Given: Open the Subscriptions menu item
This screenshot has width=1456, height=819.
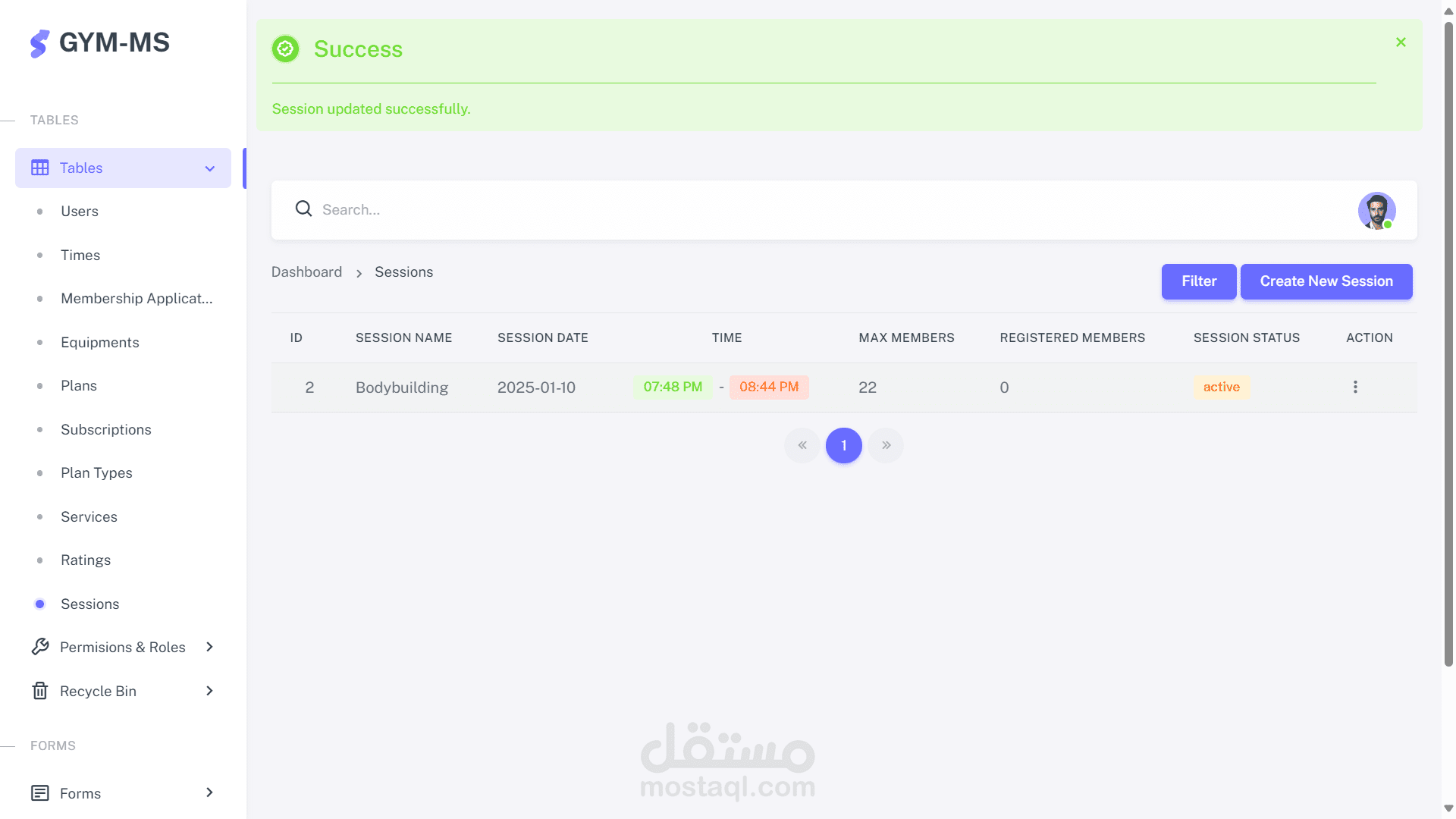Looking at the screenshot, I should coord(106,430).
